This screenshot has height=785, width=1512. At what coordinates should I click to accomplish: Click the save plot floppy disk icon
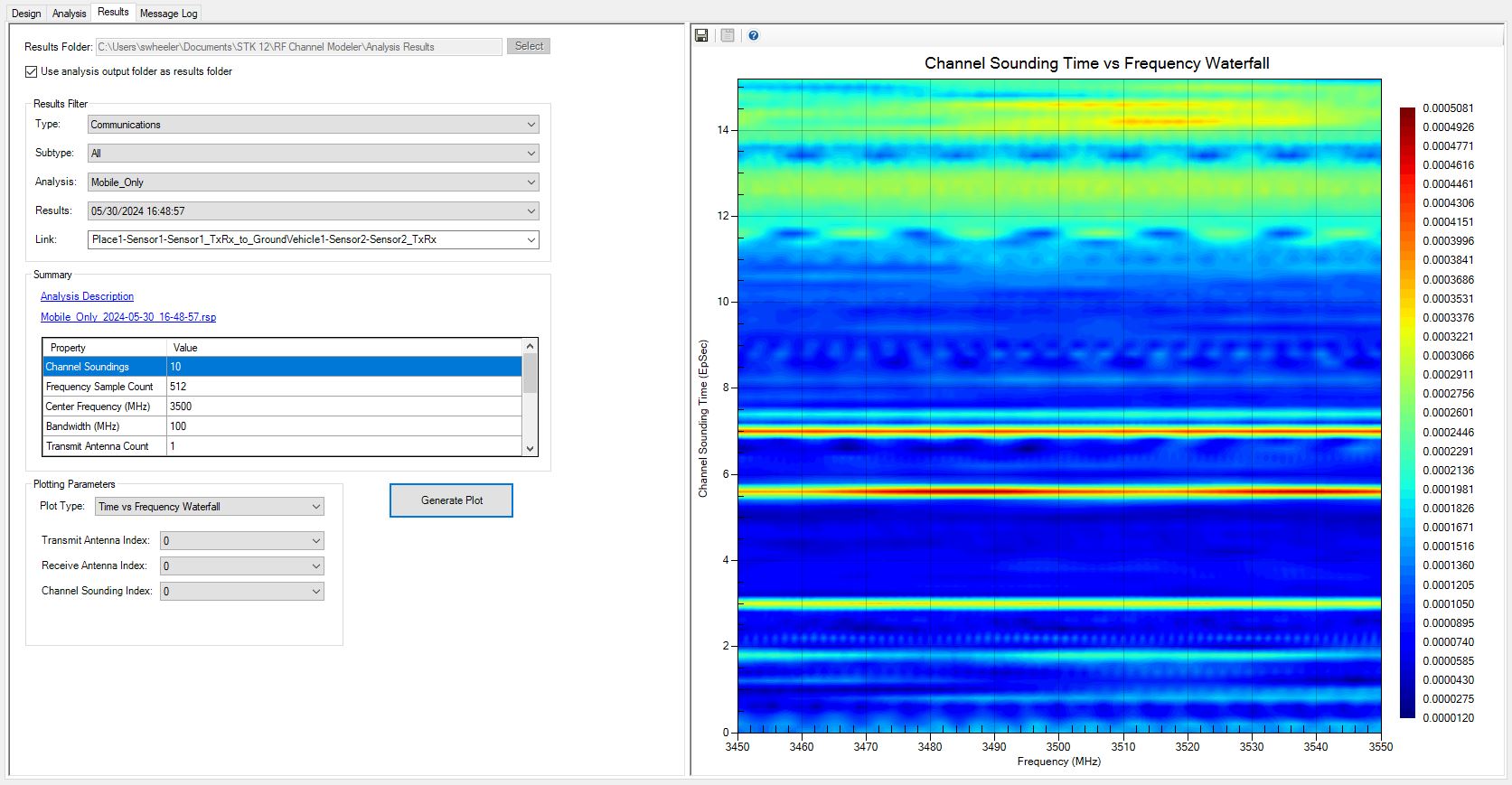pyautogui.click(x=701, y=35)
